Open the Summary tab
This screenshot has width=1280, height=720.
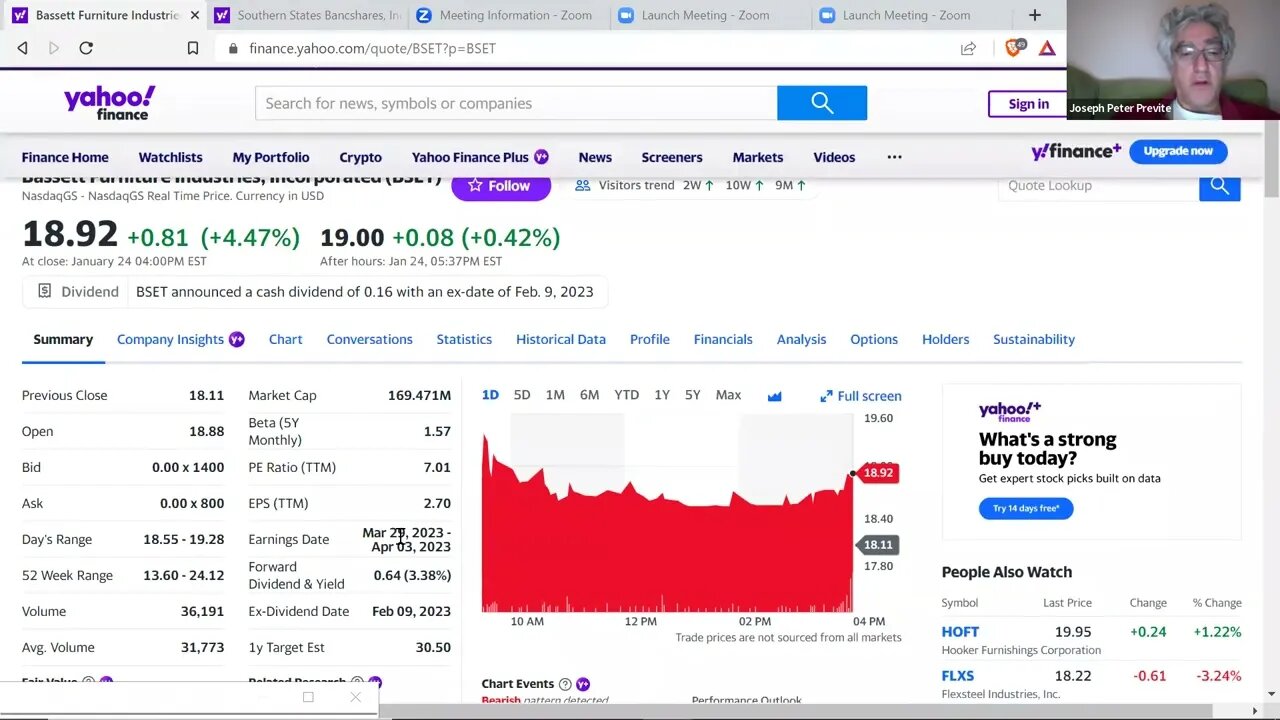click(63, 339)
